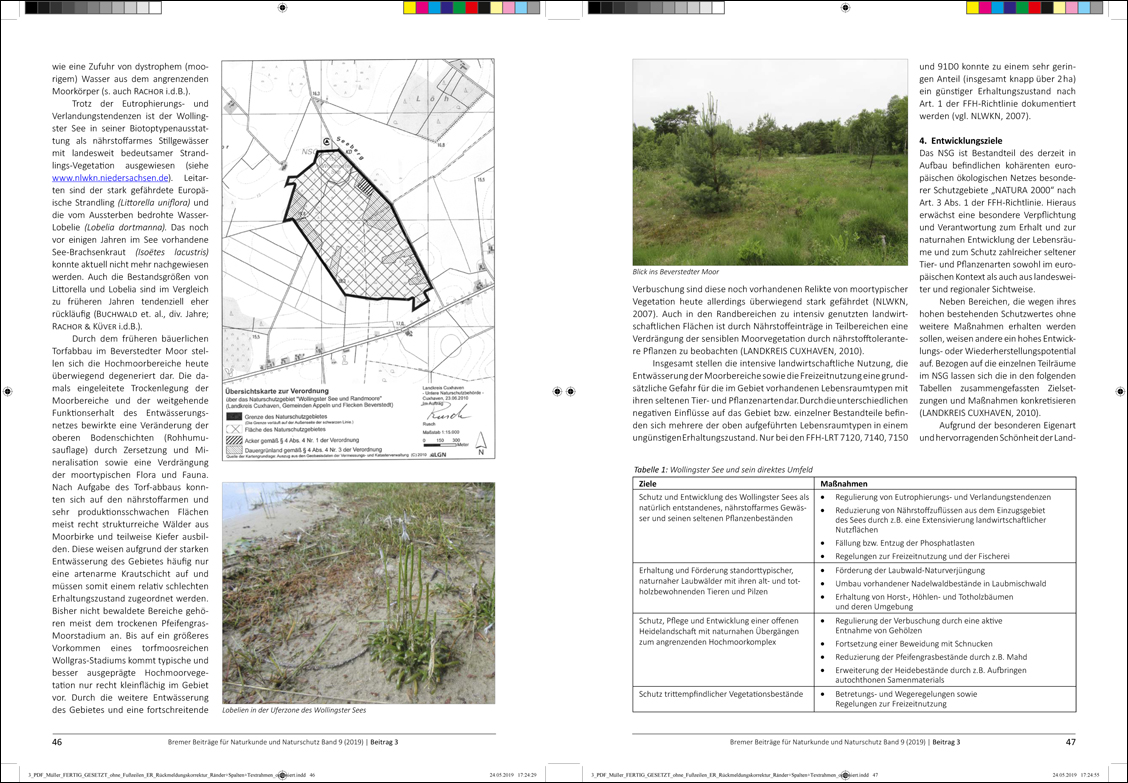Select the Beverstedter Moor landscape photo
1128x783 pixels.
point(770,162)
